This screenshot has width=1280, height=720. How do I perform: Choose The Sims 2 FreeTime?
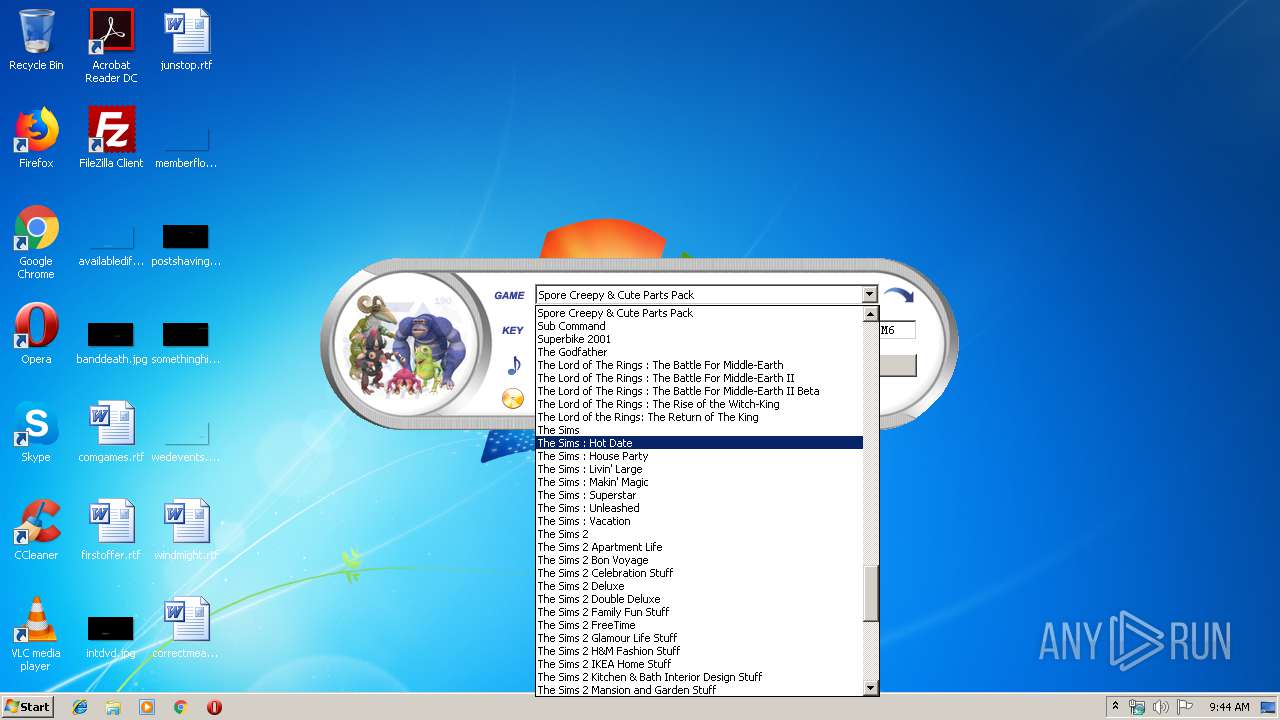[x=699, y=625]
